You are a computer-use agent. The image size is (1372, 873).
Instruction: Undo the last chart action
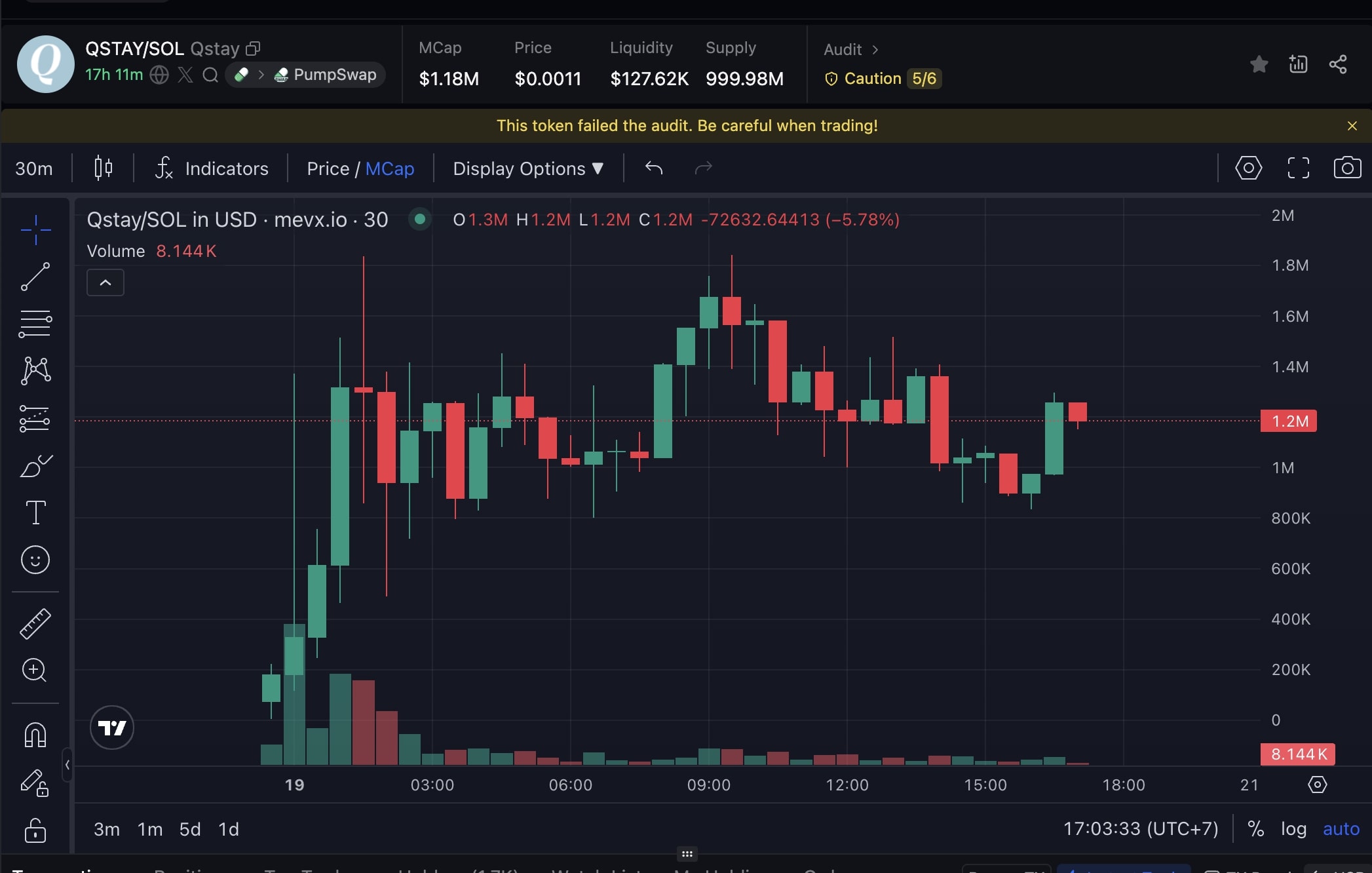coord(654,168)
